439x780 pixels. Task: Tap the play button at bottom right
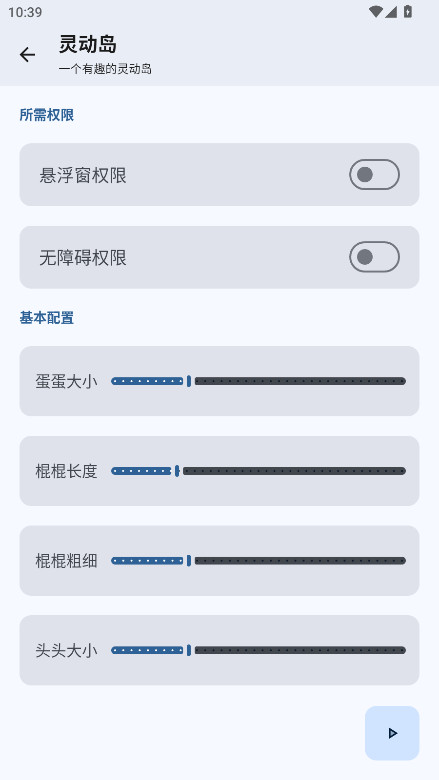coord(392,733)
